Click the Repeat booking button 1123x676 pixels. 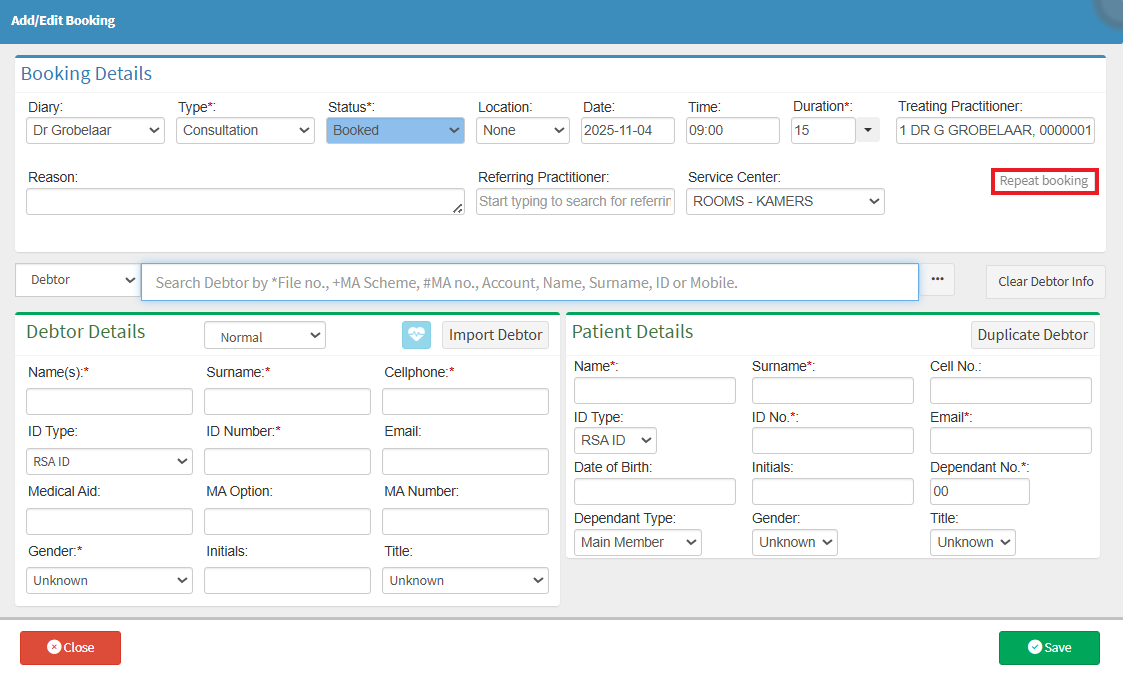1044,181
